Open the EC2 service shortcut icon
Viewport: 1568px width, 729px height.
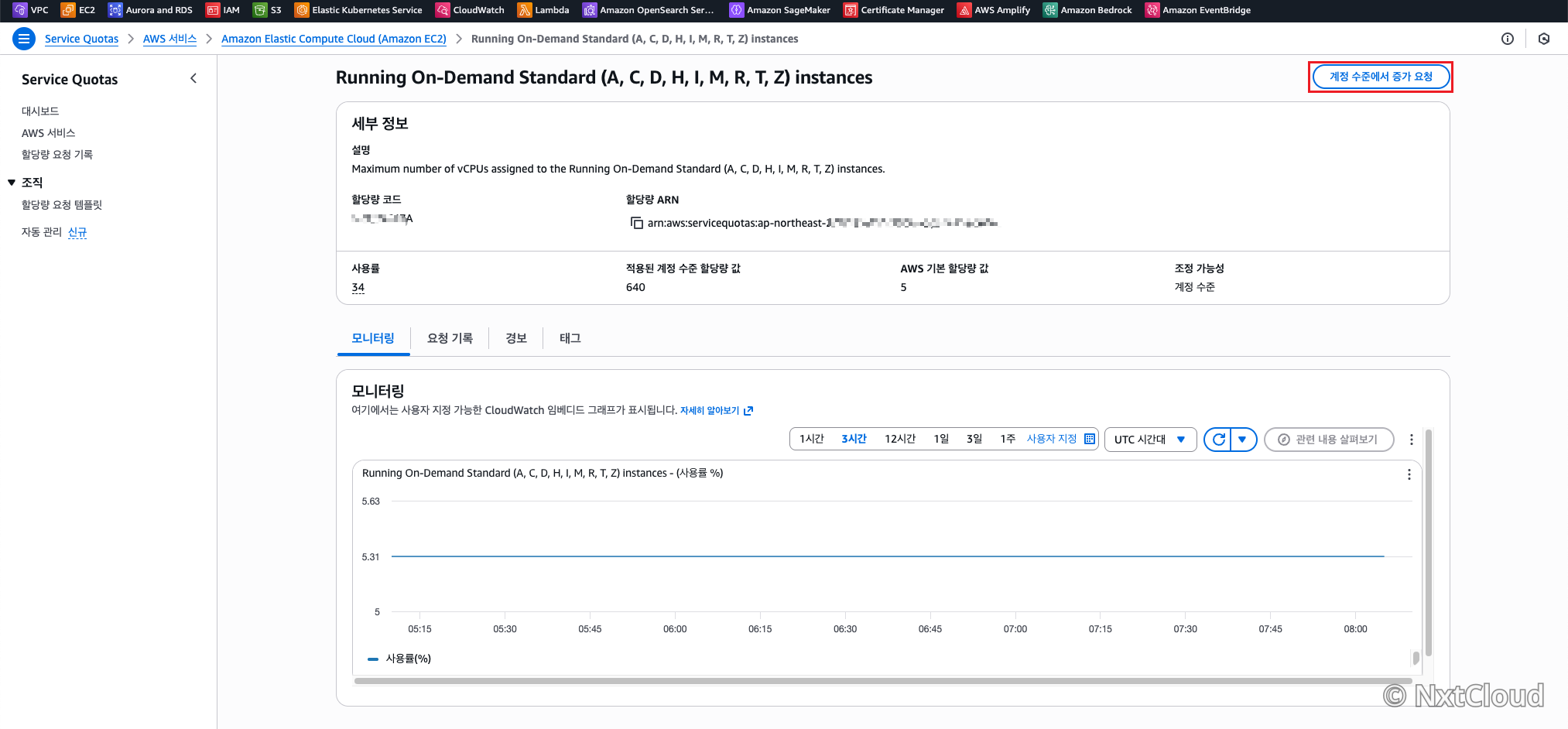click(x=68, y=10)
